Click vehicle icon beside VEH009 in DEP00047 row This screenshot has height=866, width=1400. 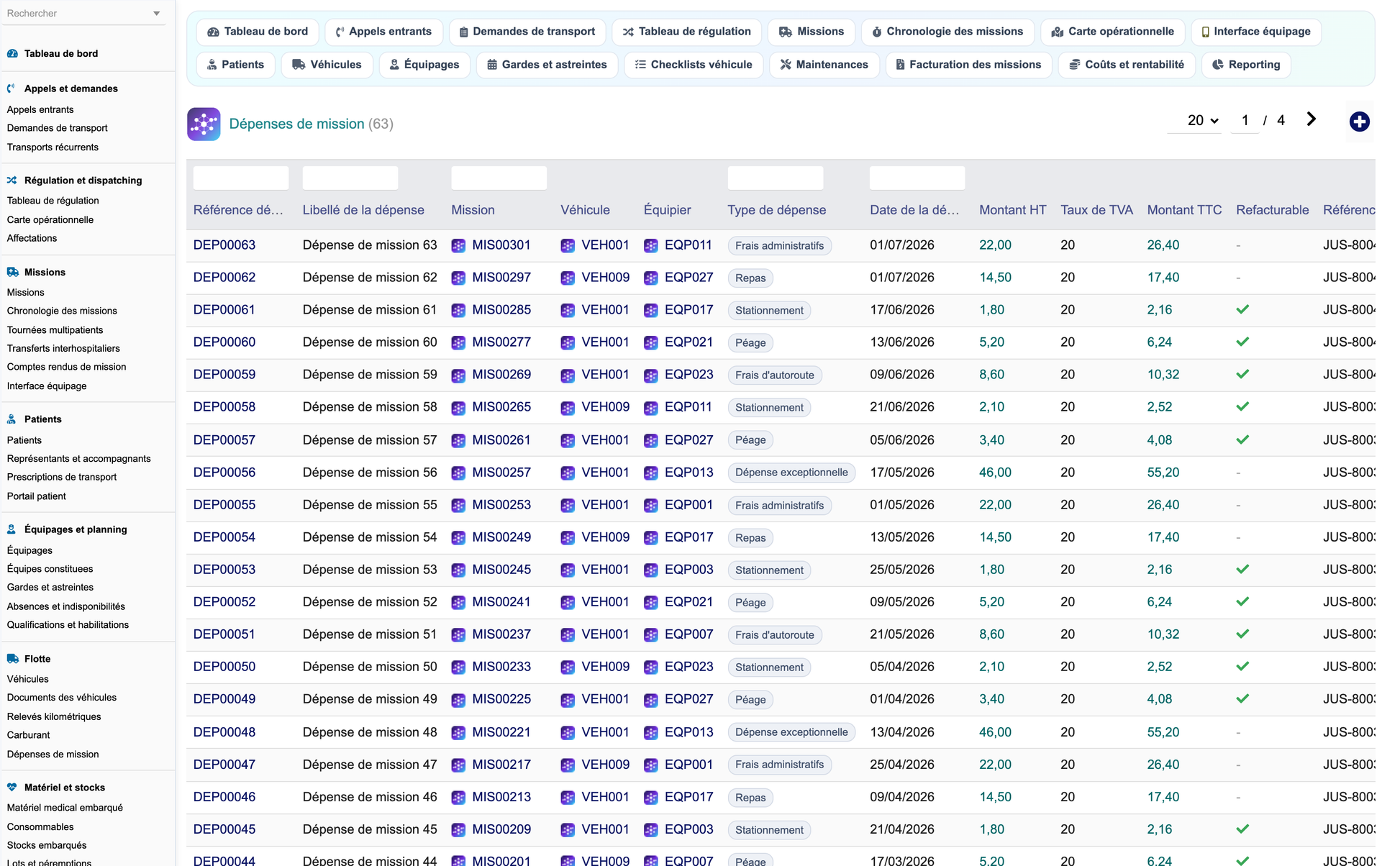pyautogui.click(x=568, y=765)
